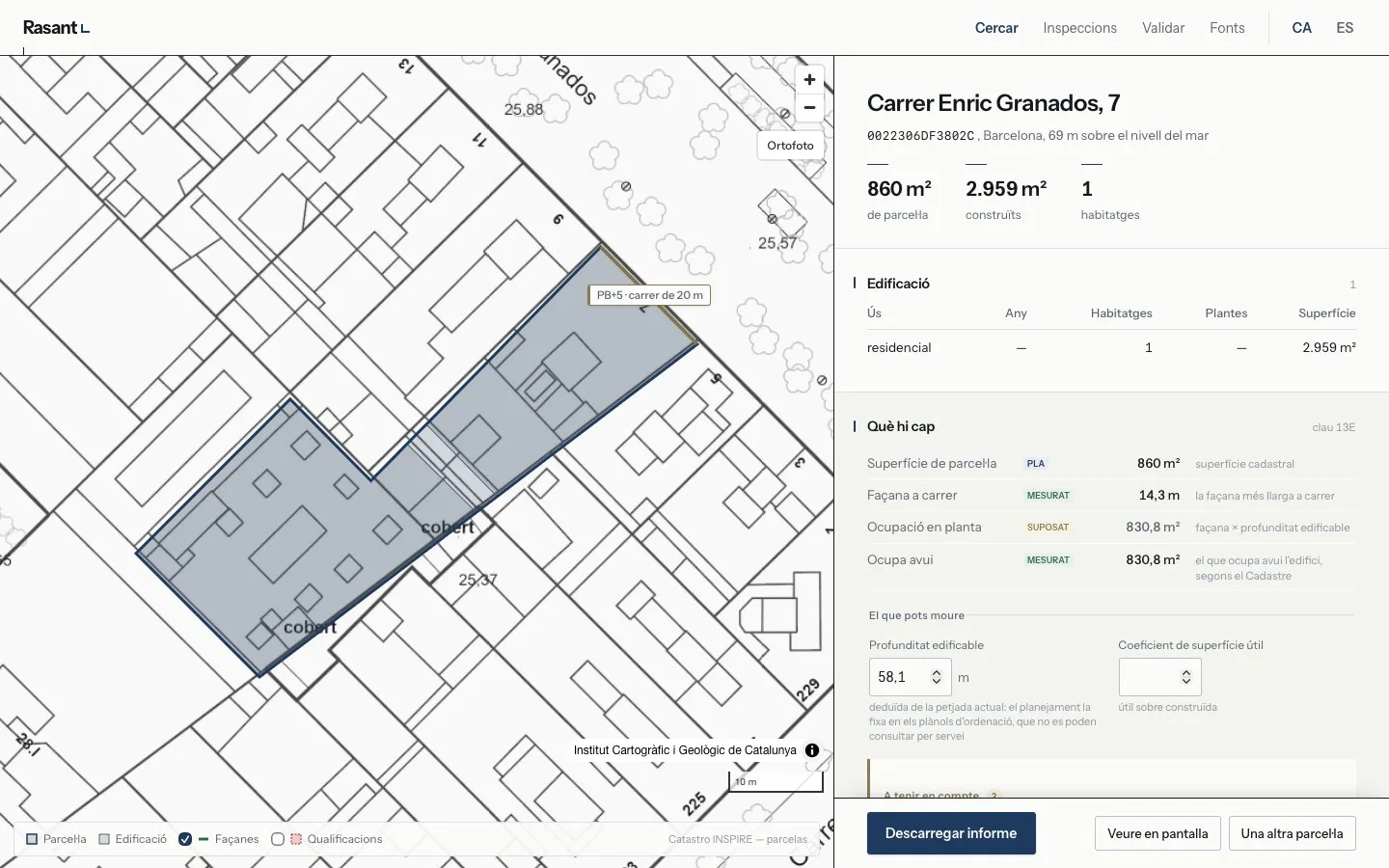Click the 'PB+5 · carrer de 20 m' map label
1389x868 pixels.
click(649, 295)
